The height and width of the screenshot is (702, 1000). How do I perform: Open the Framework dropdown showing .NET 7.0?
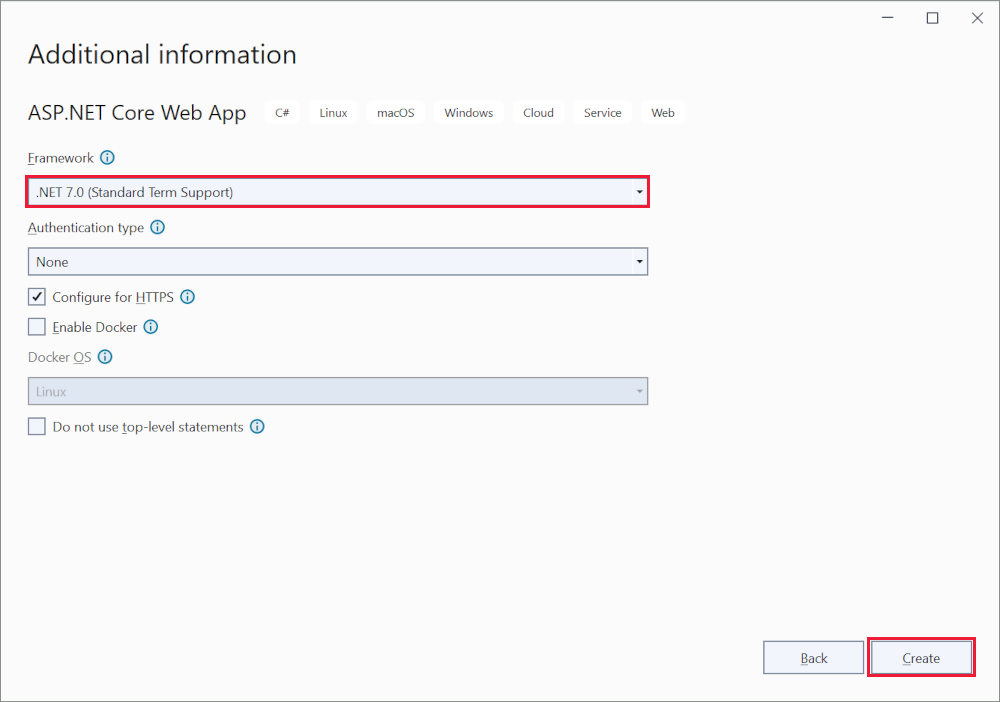(337, 192)
